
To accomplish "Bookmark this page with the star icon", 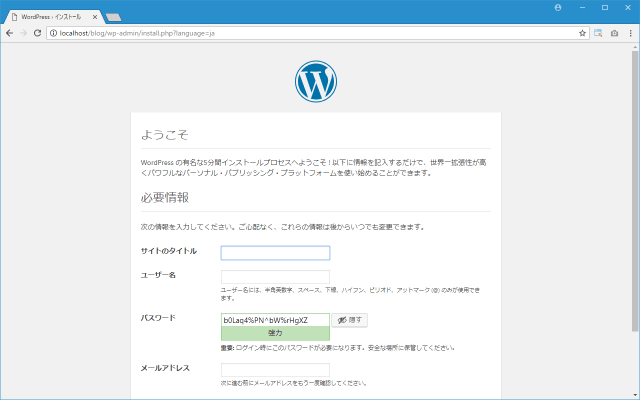I will tap(582, 33).
